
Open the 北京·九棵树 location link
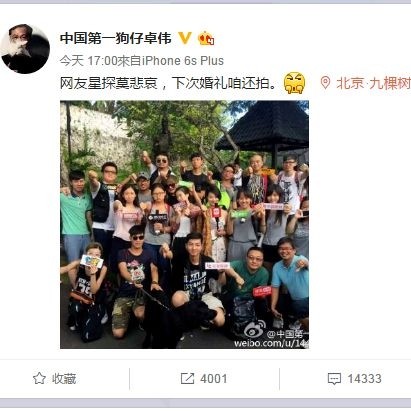click(374, 83)
